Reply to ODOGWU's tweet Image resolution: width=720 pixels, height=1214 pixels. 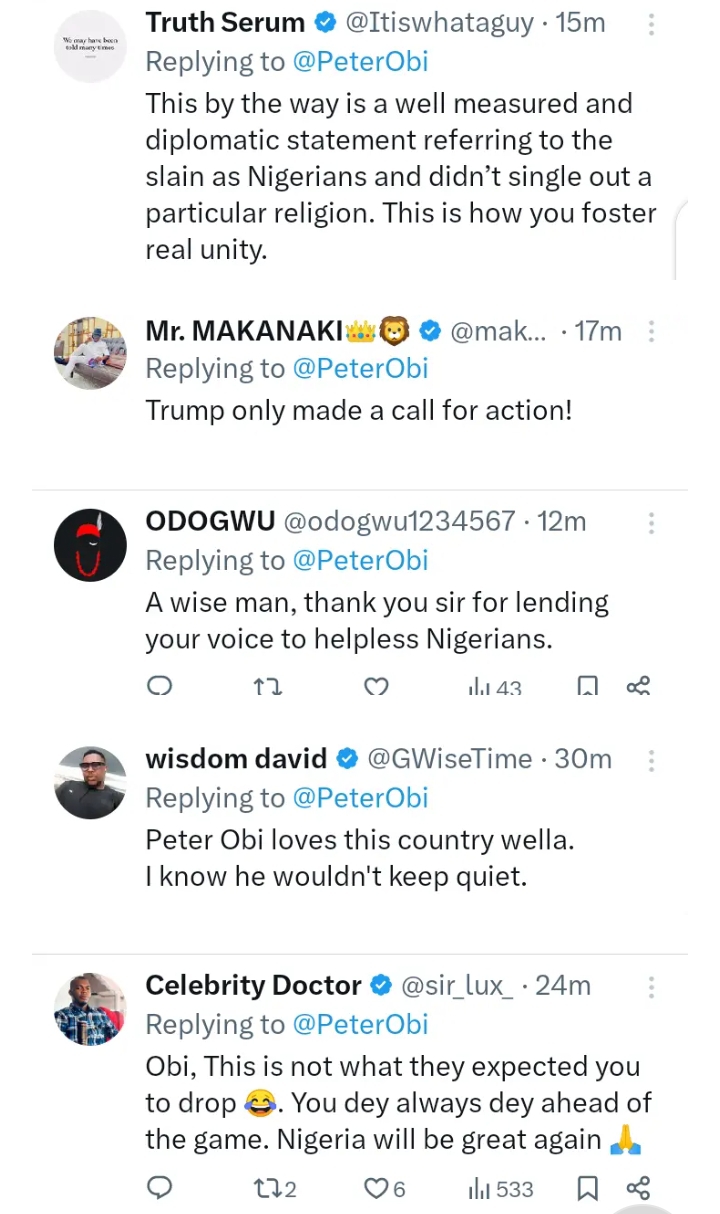pos(160,687)
